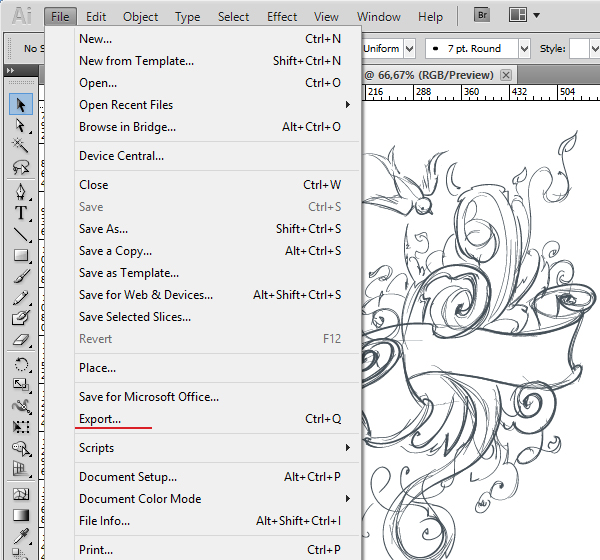Select the Direct Selection tool
Image resolution: width=600 pixels, height=560 pixels.
click(21, 125)
